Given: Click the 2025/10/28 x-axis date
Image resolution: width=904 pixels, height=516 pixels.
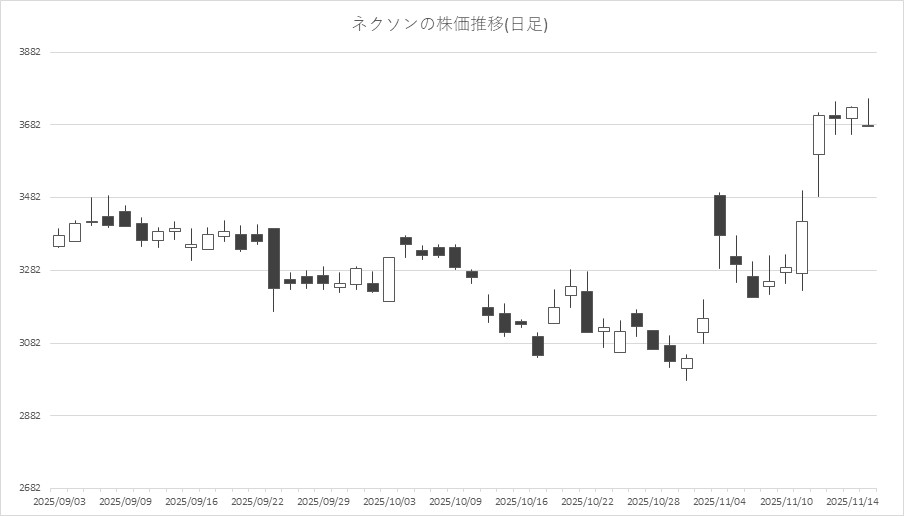Looking at the screenshot, I should (x=654, y=500).
